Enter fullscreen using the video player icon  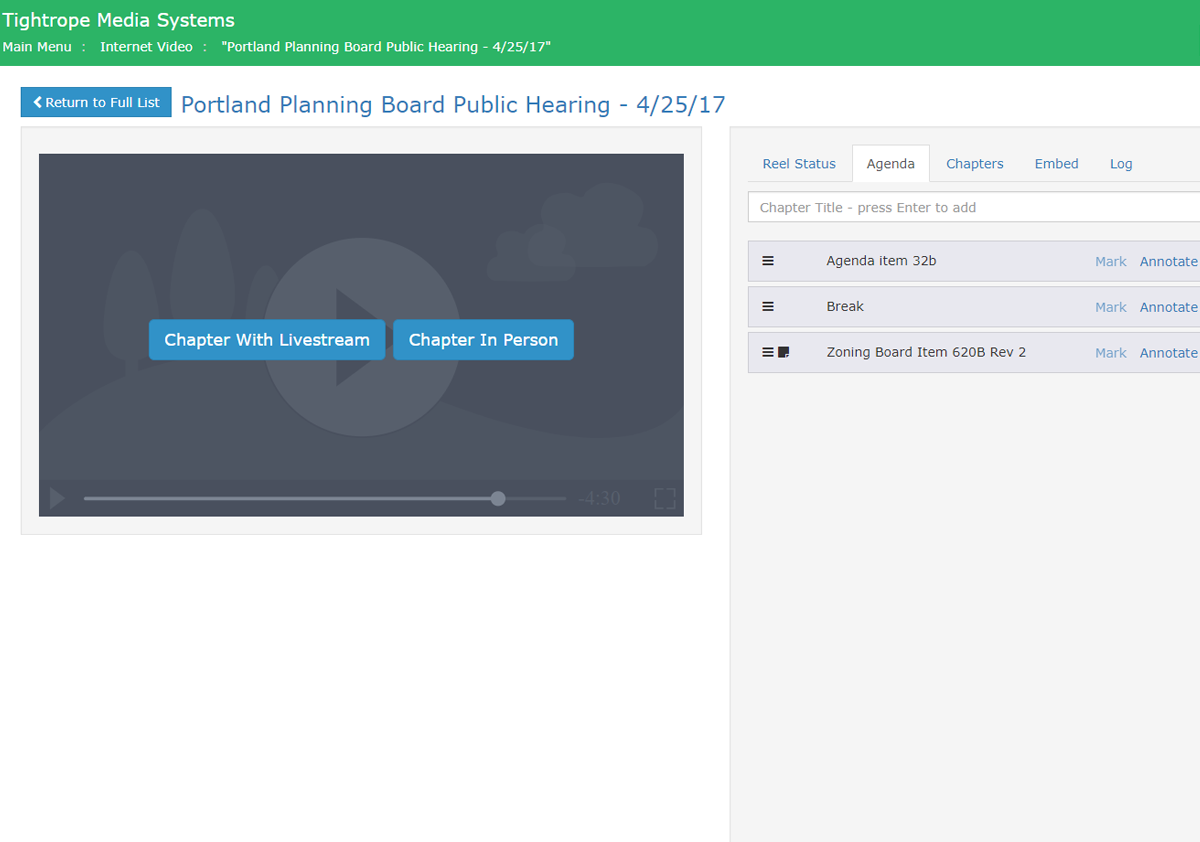click(x=664, y=498)
